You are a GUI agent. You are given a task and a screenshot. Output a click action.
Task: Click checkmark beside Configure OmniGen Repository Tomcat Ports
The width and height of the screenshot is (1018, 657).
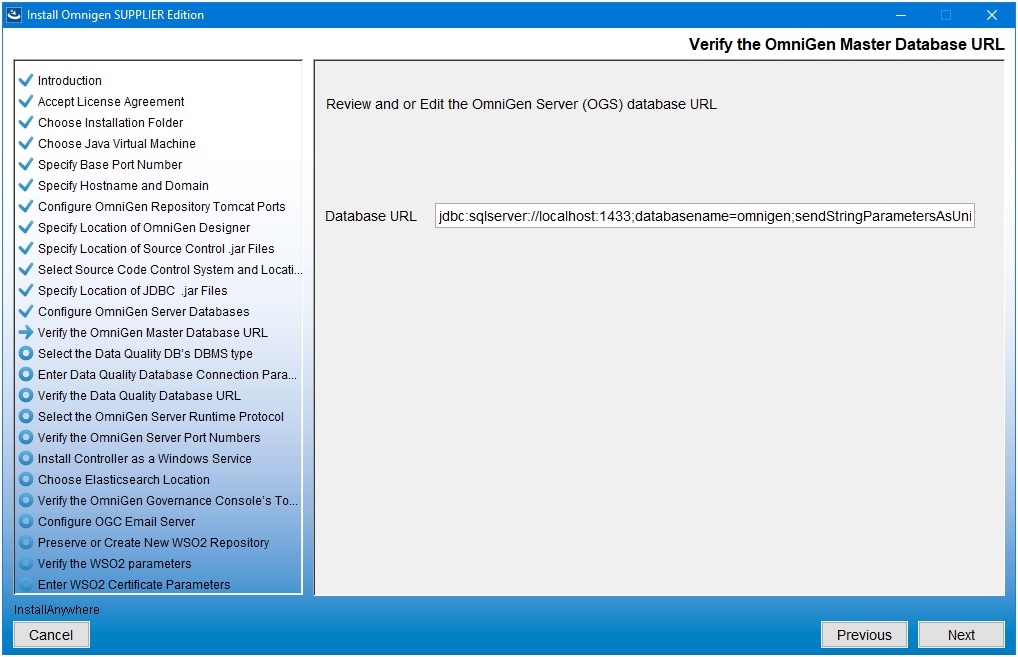pyautogui.click(x=26, y=206)
